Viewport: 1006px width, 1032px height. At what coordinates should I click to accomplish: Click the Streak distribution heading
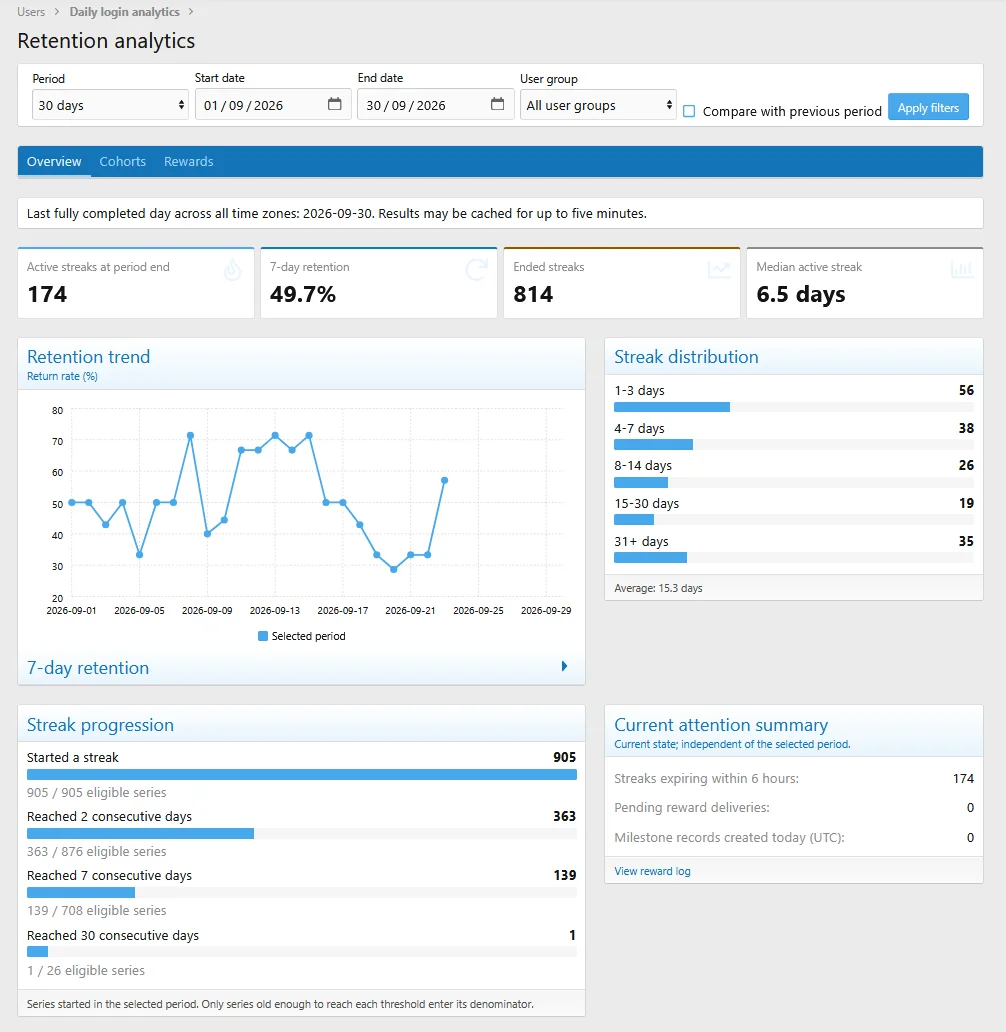click(686, 357)
